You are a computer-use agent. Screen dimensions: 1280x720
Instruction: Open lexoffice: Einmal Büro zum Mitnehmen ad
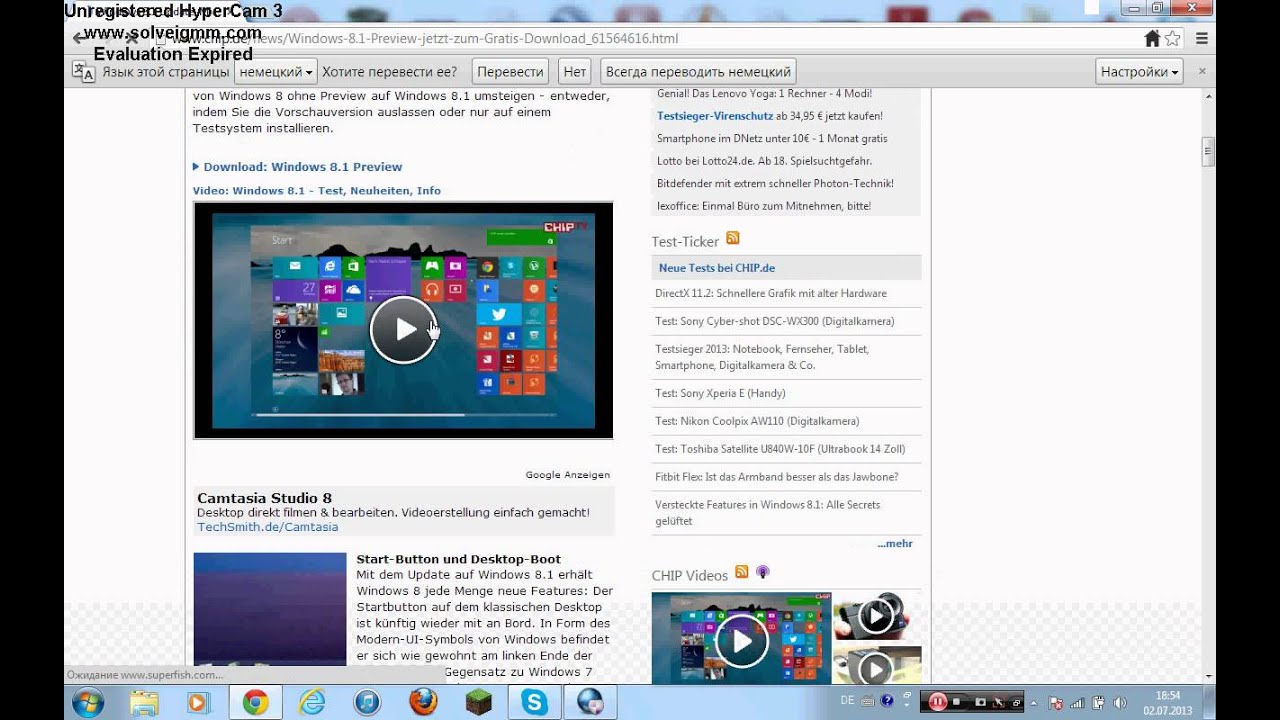point(764,206)
